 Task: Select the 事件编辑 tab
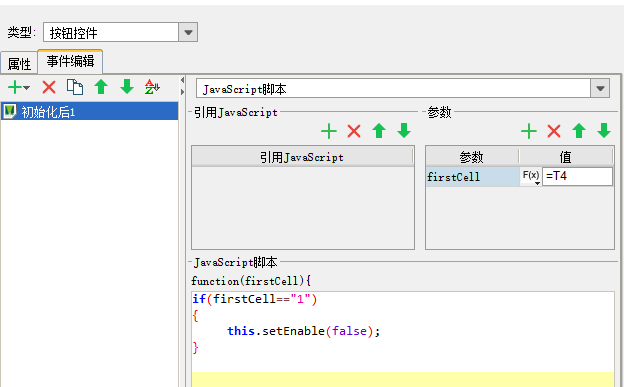pos(70,61)
